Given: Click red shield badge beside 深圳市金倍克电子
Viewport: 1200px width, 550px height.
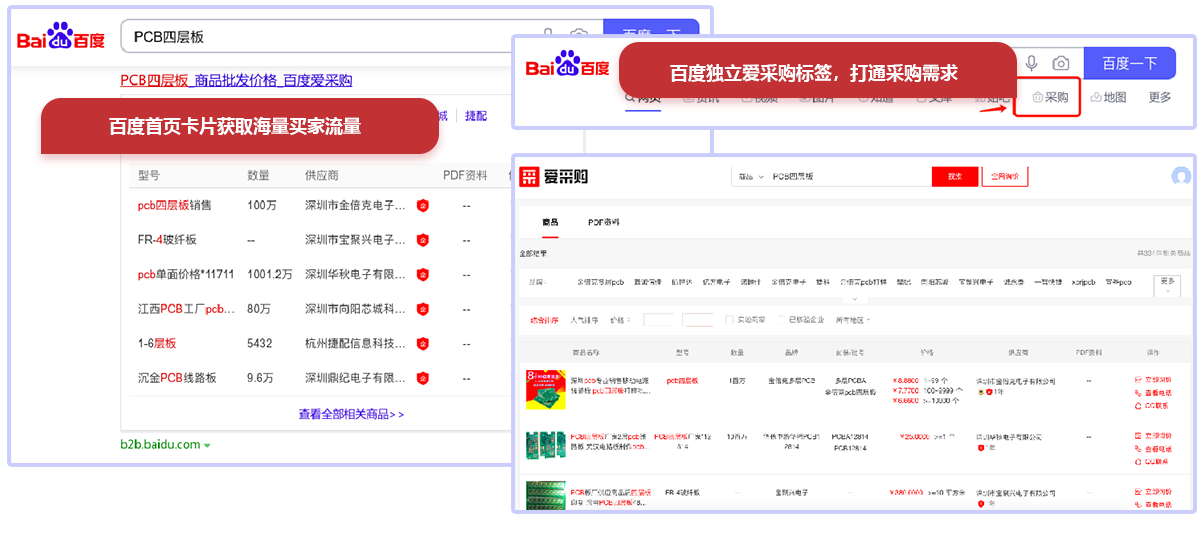Looking at the screenshot, I should (423, 206).
